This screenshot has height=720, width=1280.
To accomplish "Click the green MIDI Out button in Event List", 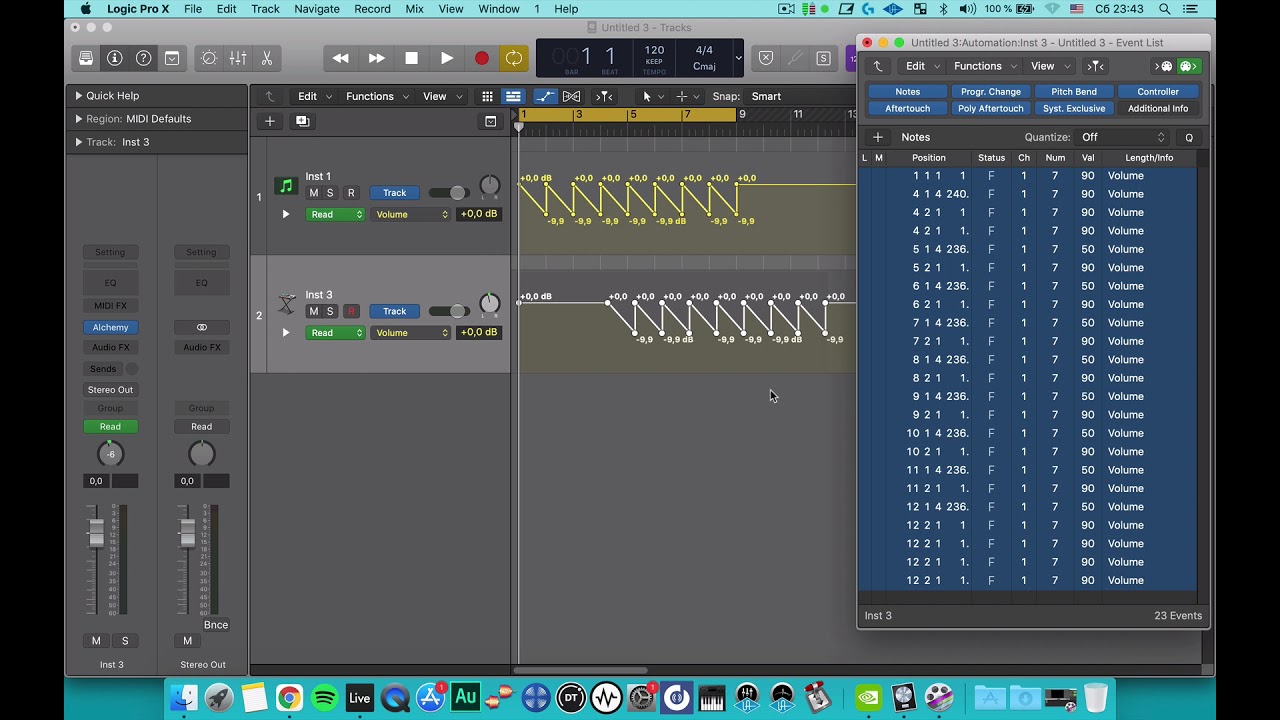I will click(x=1187, y=66).
